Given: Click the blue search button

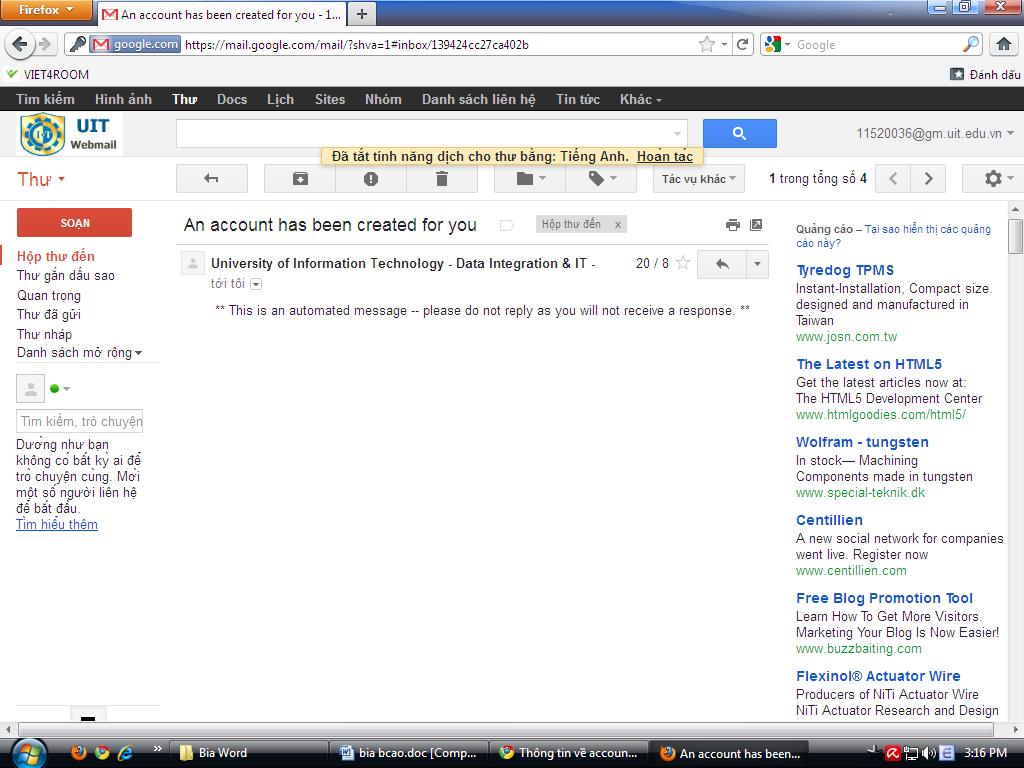Looking at the screenshot, I should click(739, 133).
